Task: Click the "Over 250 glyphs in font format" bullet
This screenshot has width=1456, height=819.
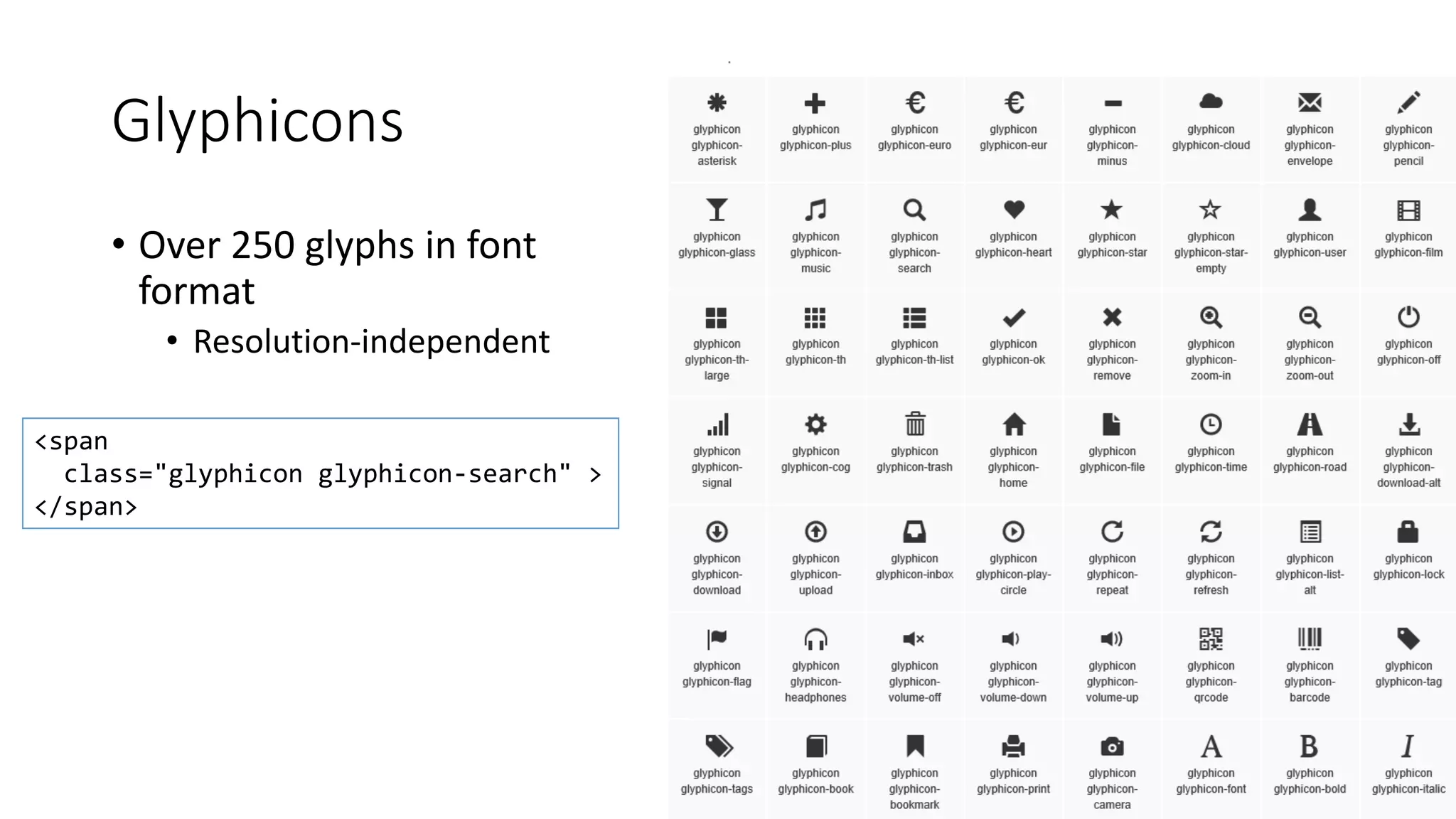Action: (x=337, y=267)
